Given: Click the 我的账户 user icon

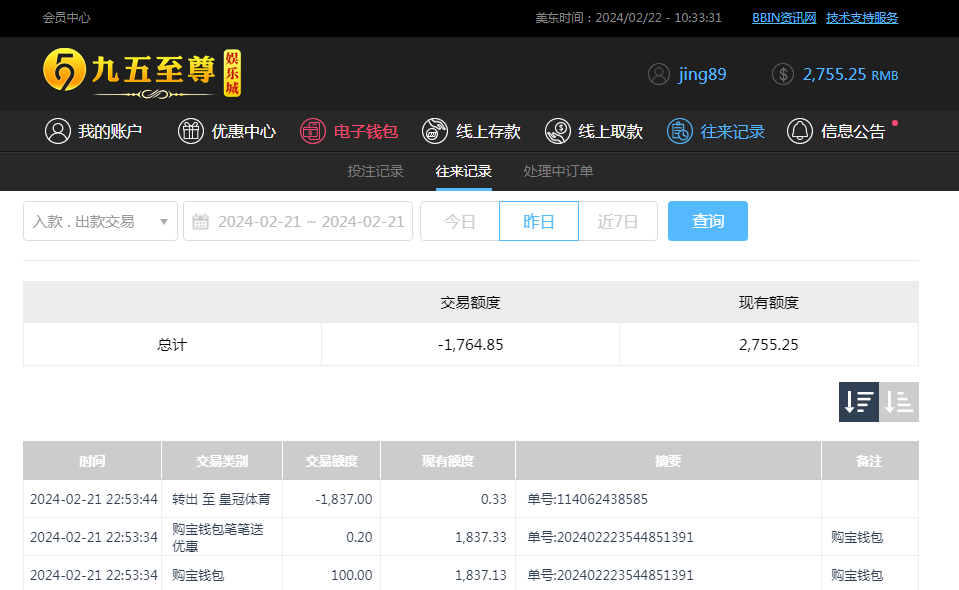Looking at the screenshot, I should pyautogui.click(x=58, y=131).
